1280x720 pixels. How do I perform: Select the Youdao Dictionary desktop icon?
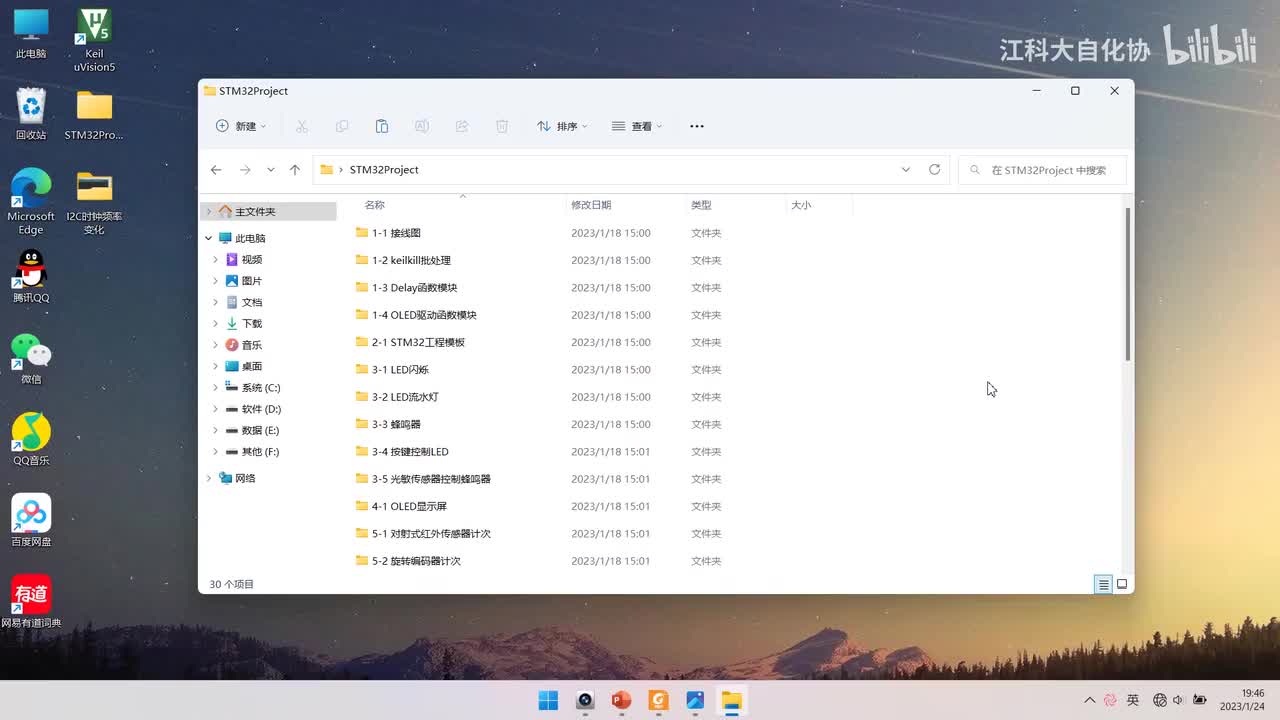coord(31,601)
